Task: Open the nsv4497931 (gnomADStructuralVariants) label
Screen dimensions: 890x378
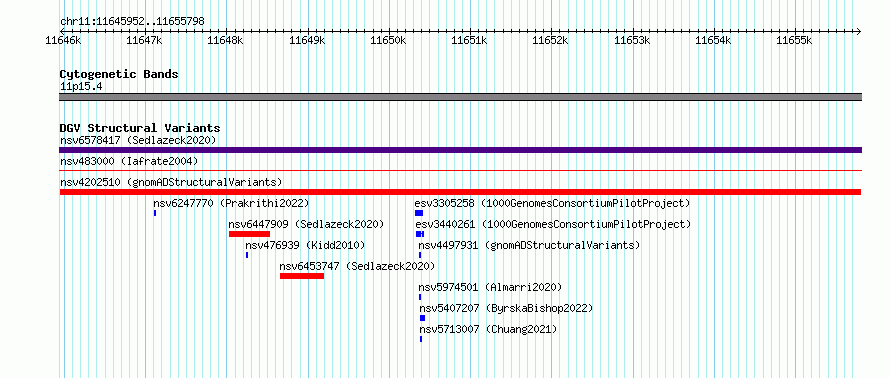Action: (529, 246)
